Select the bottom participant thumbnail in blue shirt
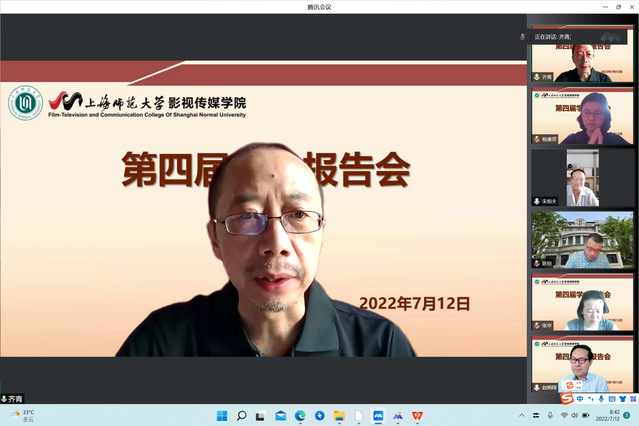This screenshot has height=426, width=639. [x=582, y=367]
